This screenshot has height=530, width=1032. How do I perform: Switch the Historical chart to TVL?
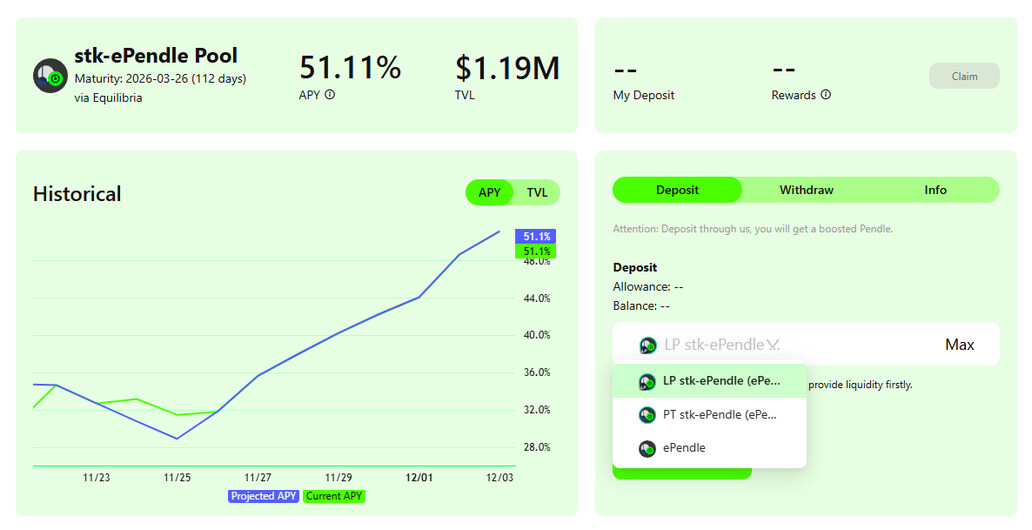tap(537, 192)
